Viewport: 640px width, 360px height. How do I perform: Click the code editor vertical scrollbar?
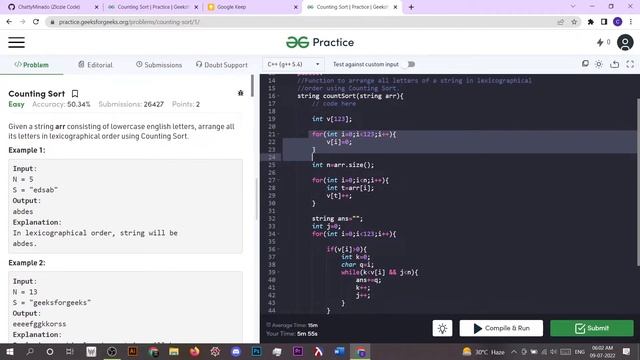pos(638,182)
